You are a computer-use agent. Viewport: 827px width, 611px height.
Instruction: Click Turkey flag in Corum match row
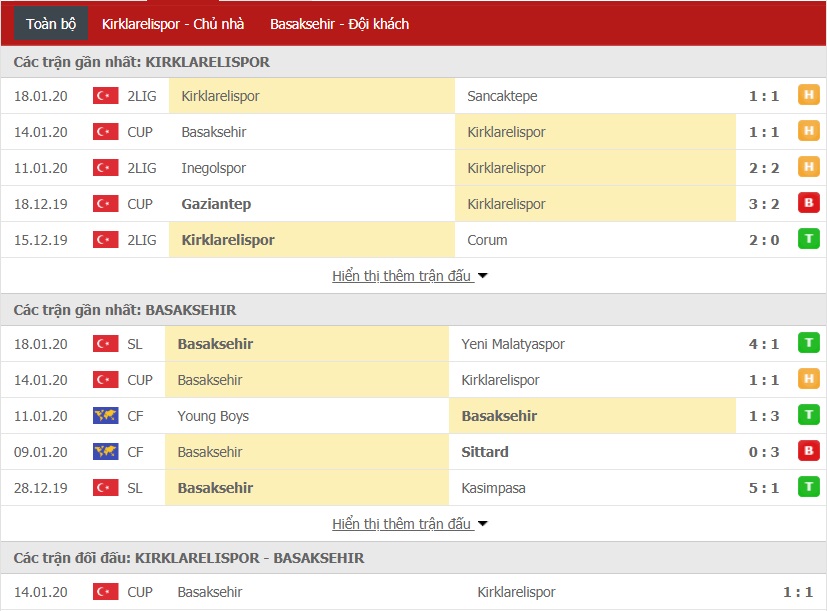coord(105,240)
